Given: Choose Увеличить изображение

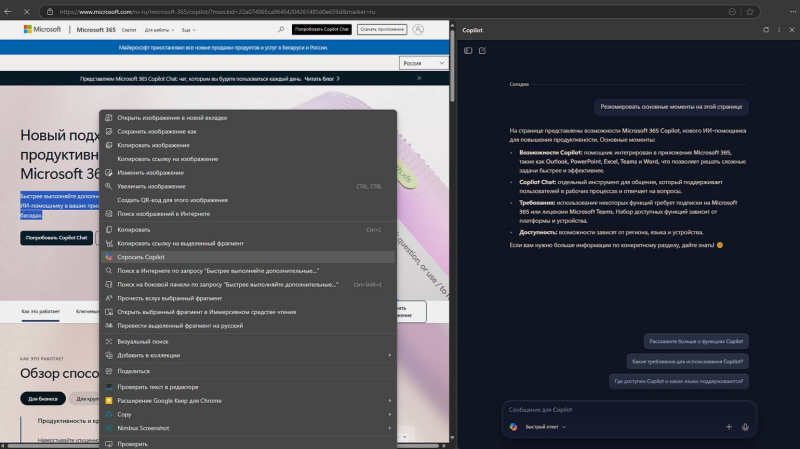Looking at the screenshot, I should click(248, 187).
